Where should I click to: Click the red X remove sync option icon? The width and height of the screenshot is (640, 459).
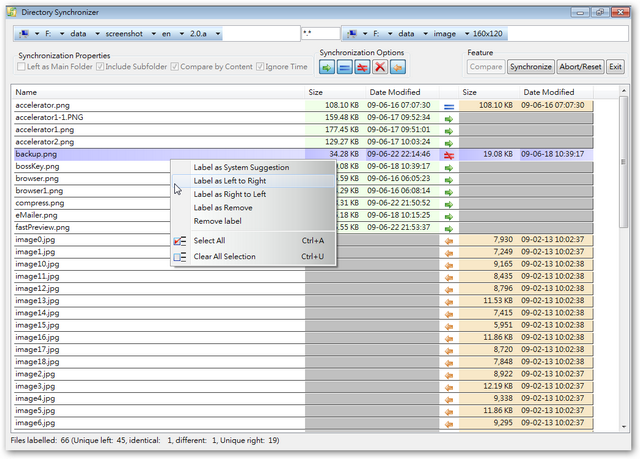[379, 67]
